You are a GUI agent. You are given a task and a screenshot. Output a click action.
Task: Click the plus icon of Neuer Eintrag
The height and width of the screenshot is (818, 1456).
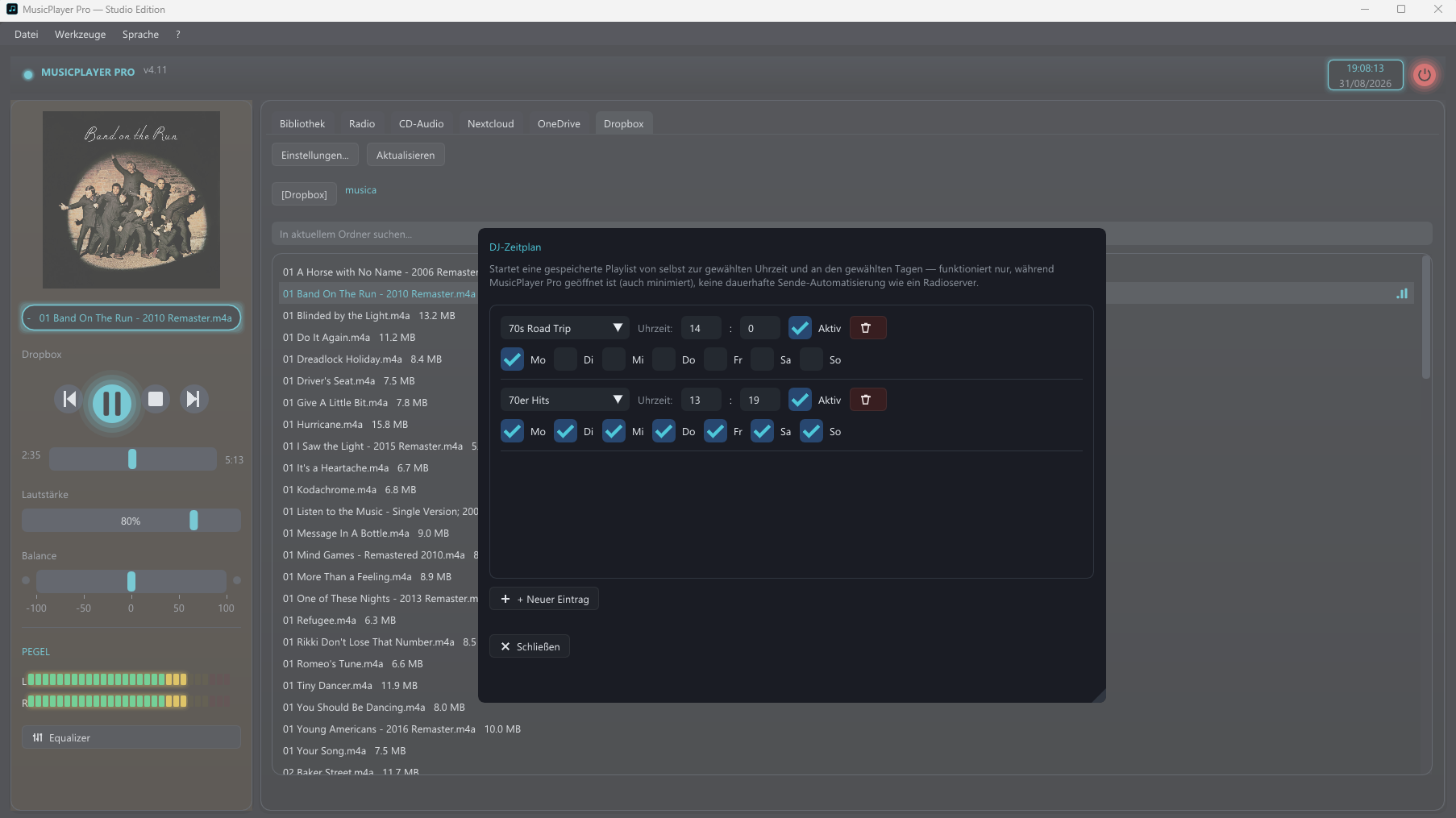point(505,599)
